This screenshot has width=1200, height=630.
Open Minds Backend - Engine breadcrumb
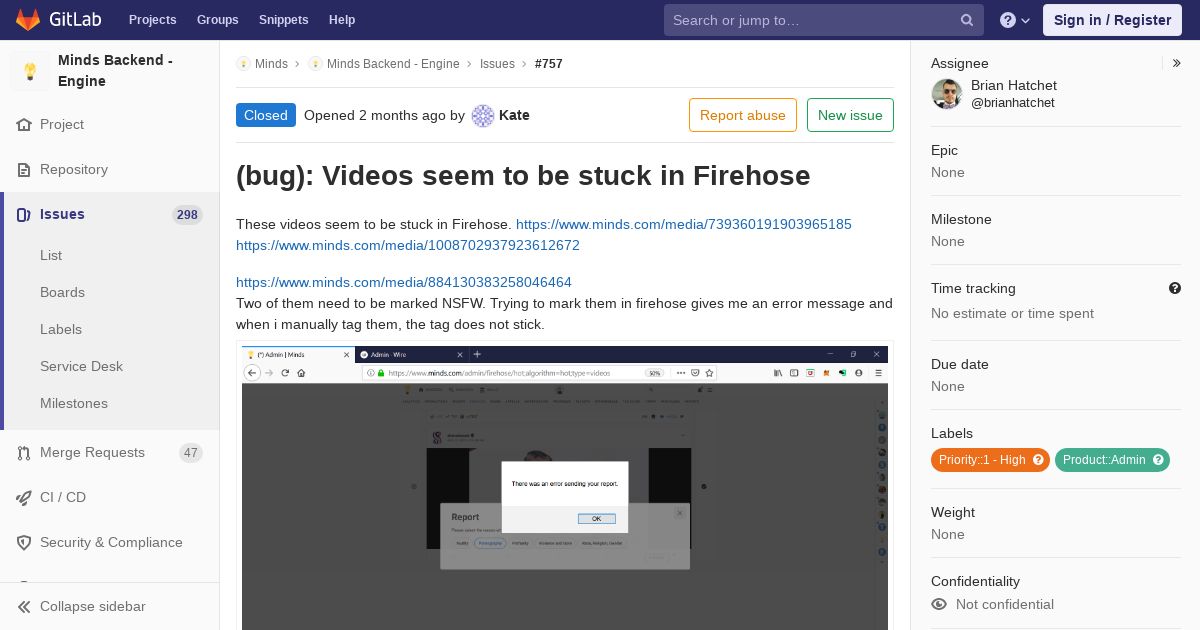(393, 64)
